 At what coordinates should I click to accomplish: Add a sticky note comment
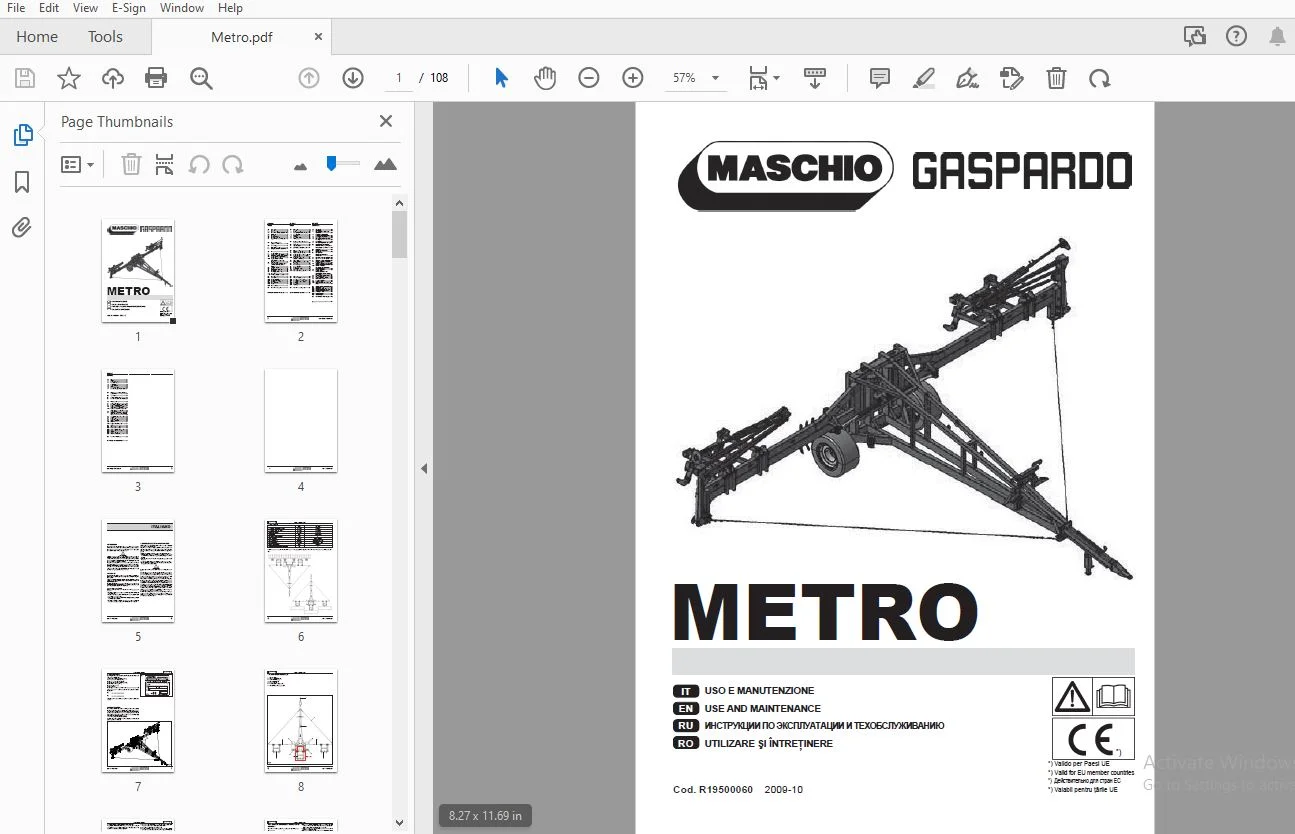click(880, 78)
